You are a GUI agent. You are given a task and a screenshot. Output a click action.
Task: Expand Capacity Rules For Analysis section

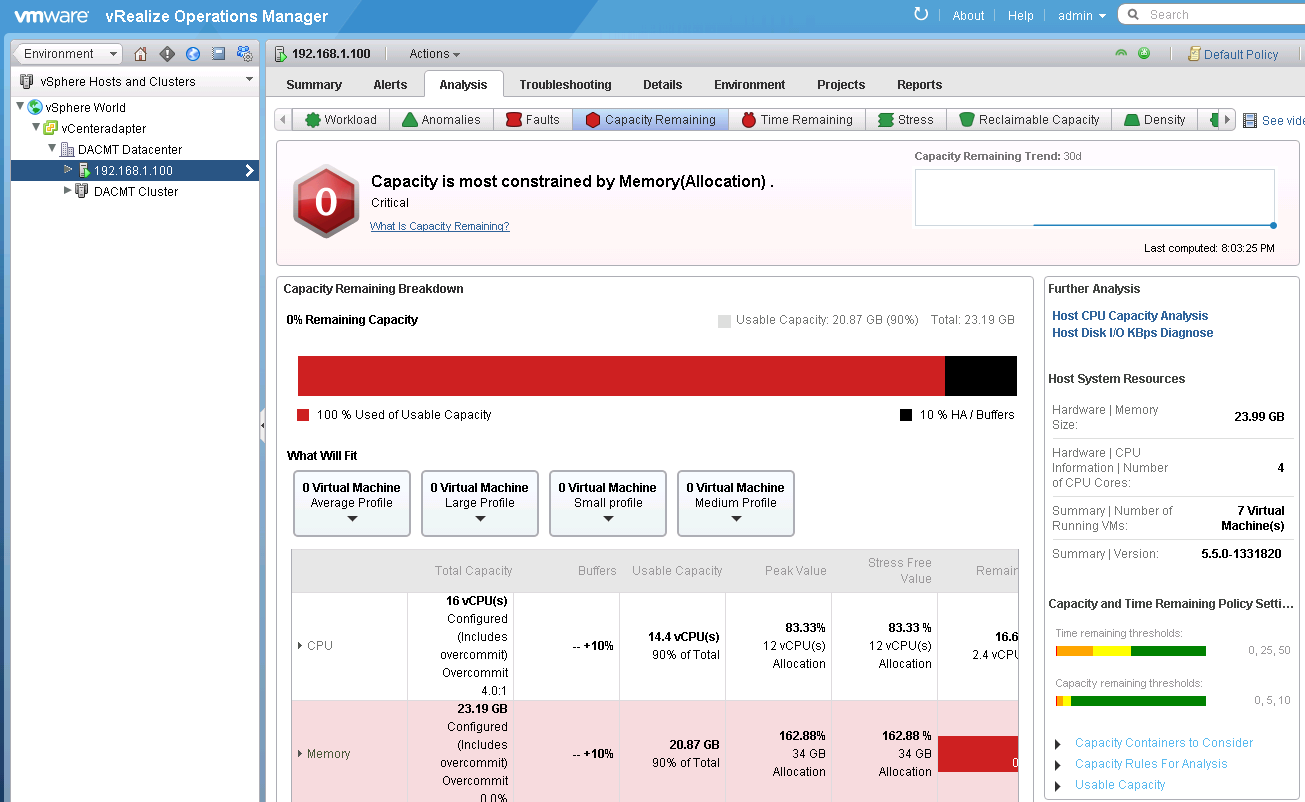coord(1058,765)
